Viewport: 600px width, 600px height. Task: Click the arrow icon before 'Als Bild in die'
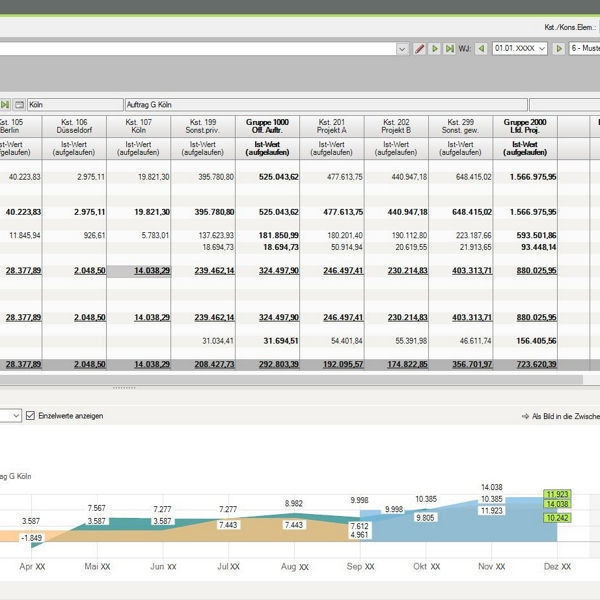(x=524, y=416)
